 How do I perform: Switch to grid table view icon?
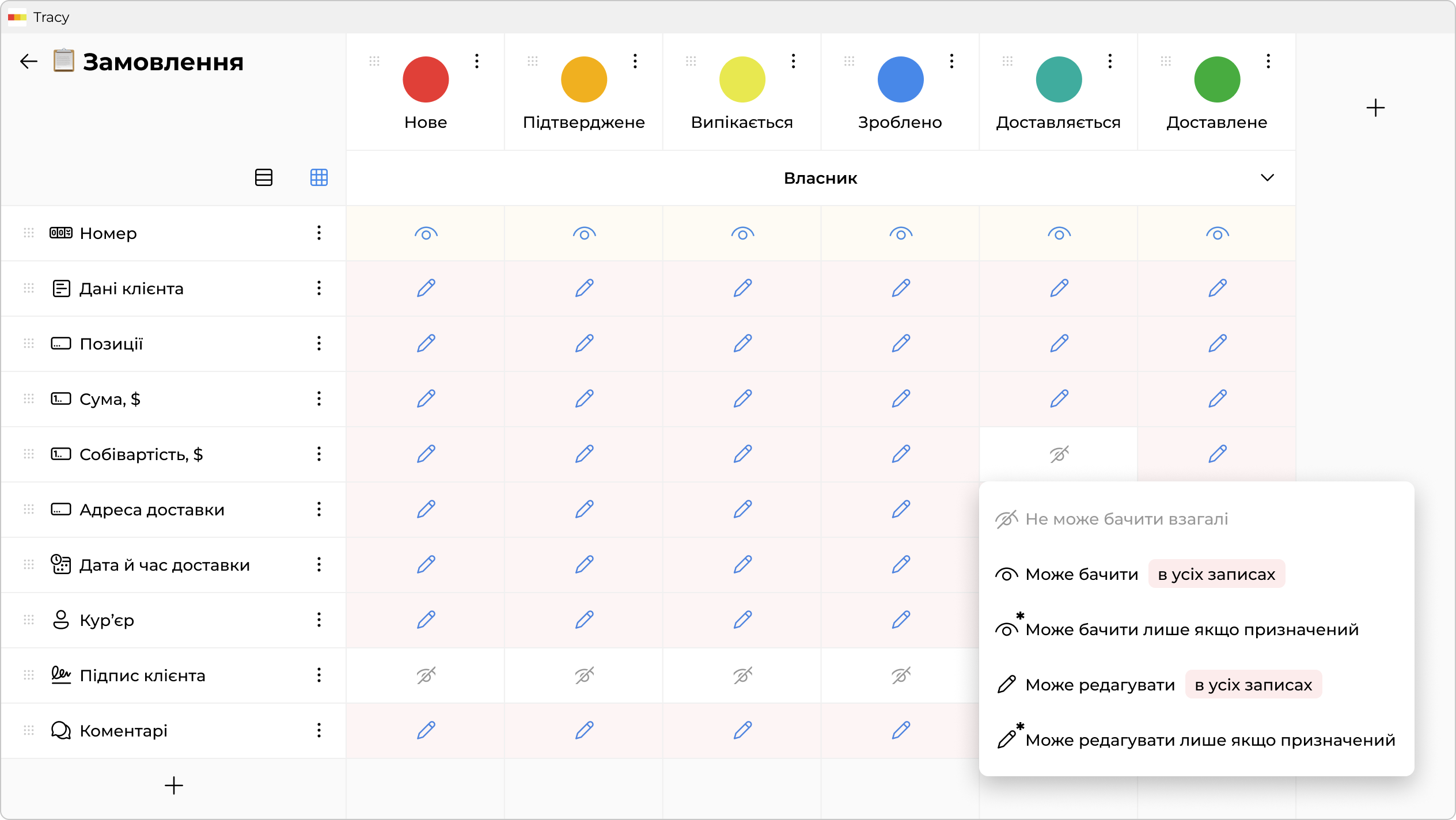tap(318, 177)
